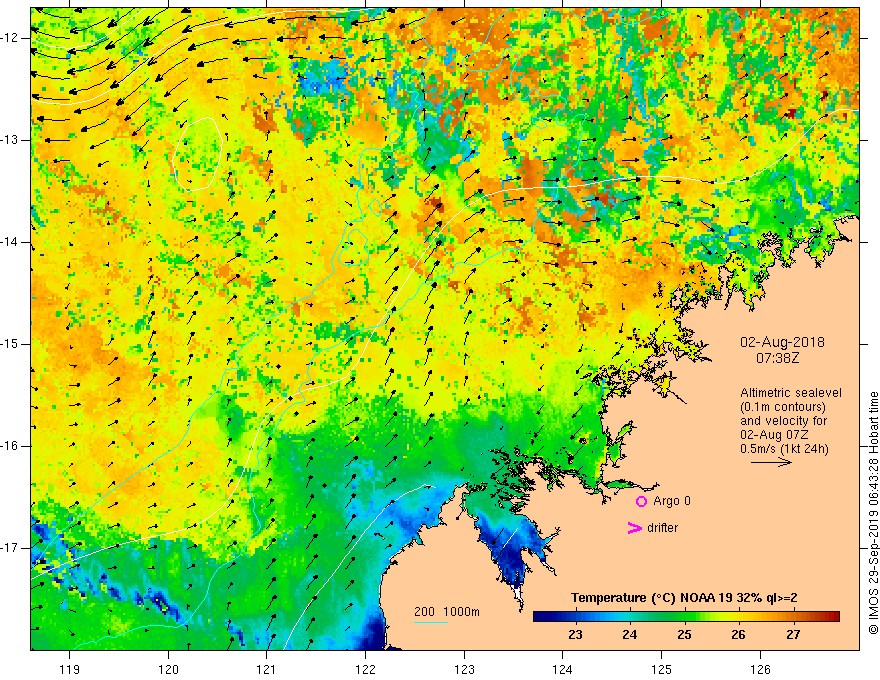Click the 27 tick on temperature scale
880x680 pixels.
pos(793,635)
